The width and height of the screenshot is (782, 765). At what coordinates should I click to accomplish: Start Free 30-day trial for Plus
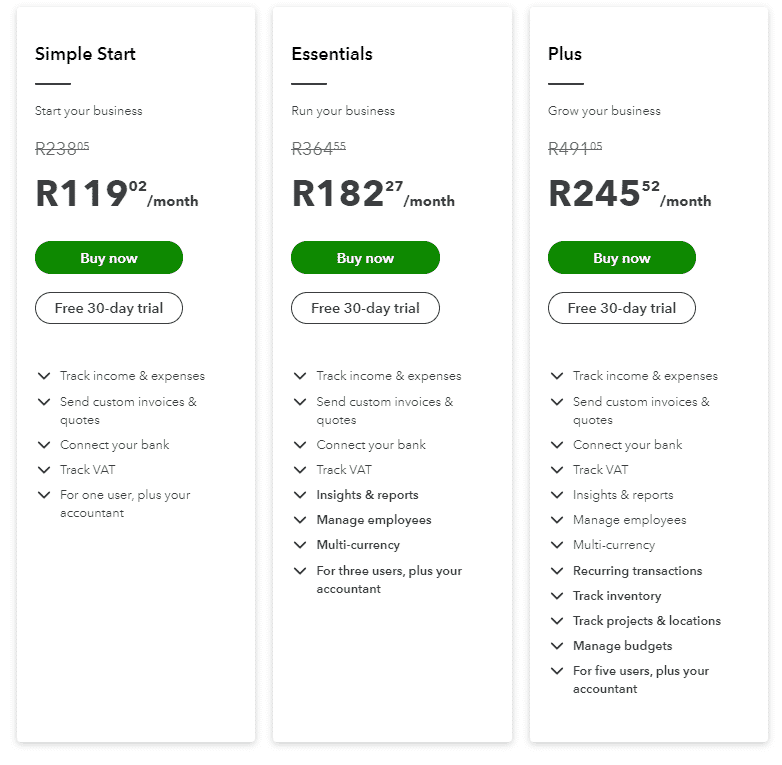coord(622,308)
